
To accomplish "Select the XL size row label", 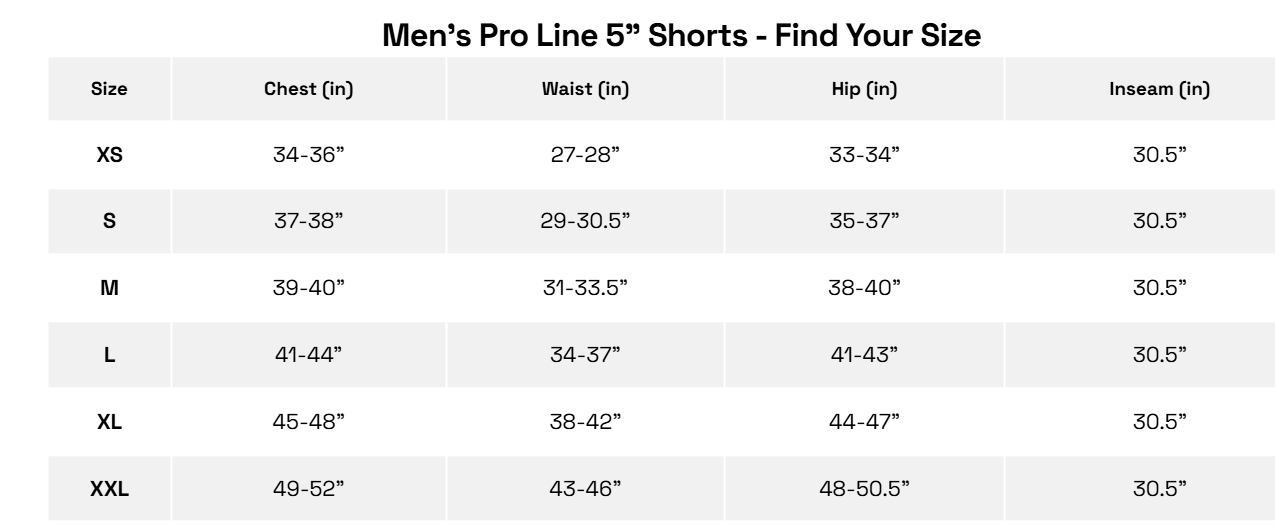I will [109, 422].
